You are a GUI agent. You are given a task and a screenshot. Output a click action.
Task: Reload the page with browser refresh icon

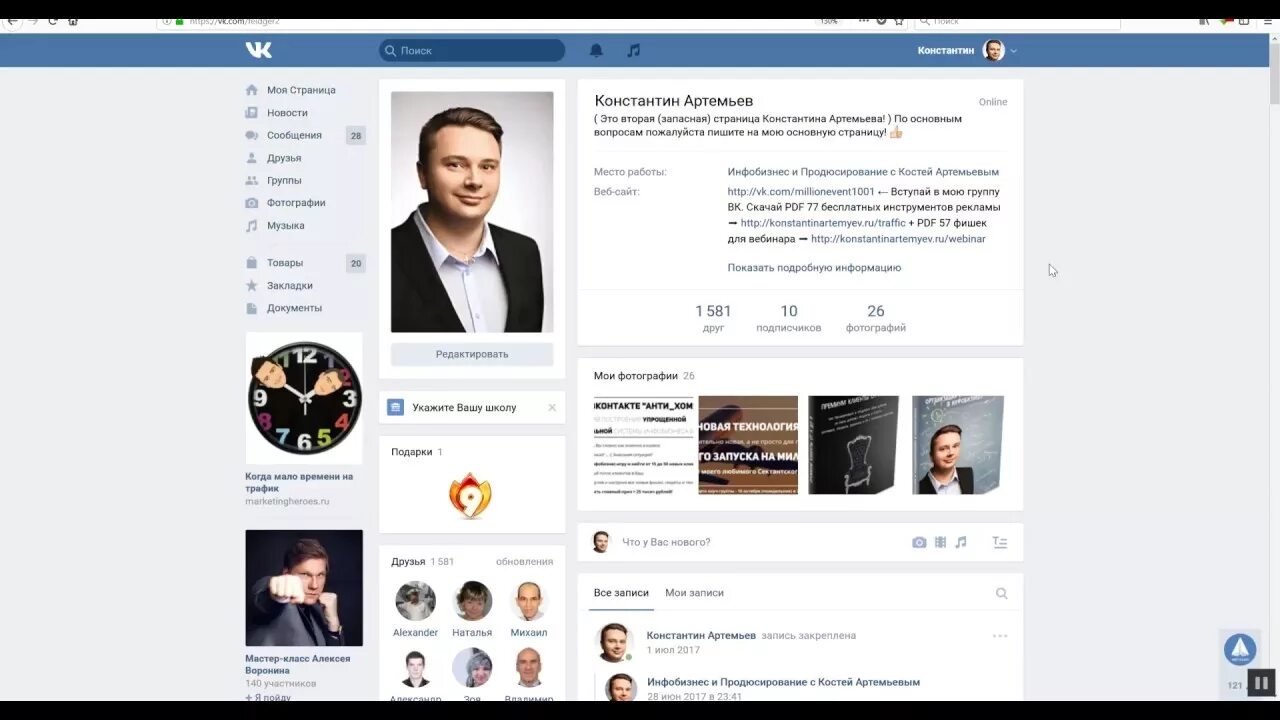point(52,20)
